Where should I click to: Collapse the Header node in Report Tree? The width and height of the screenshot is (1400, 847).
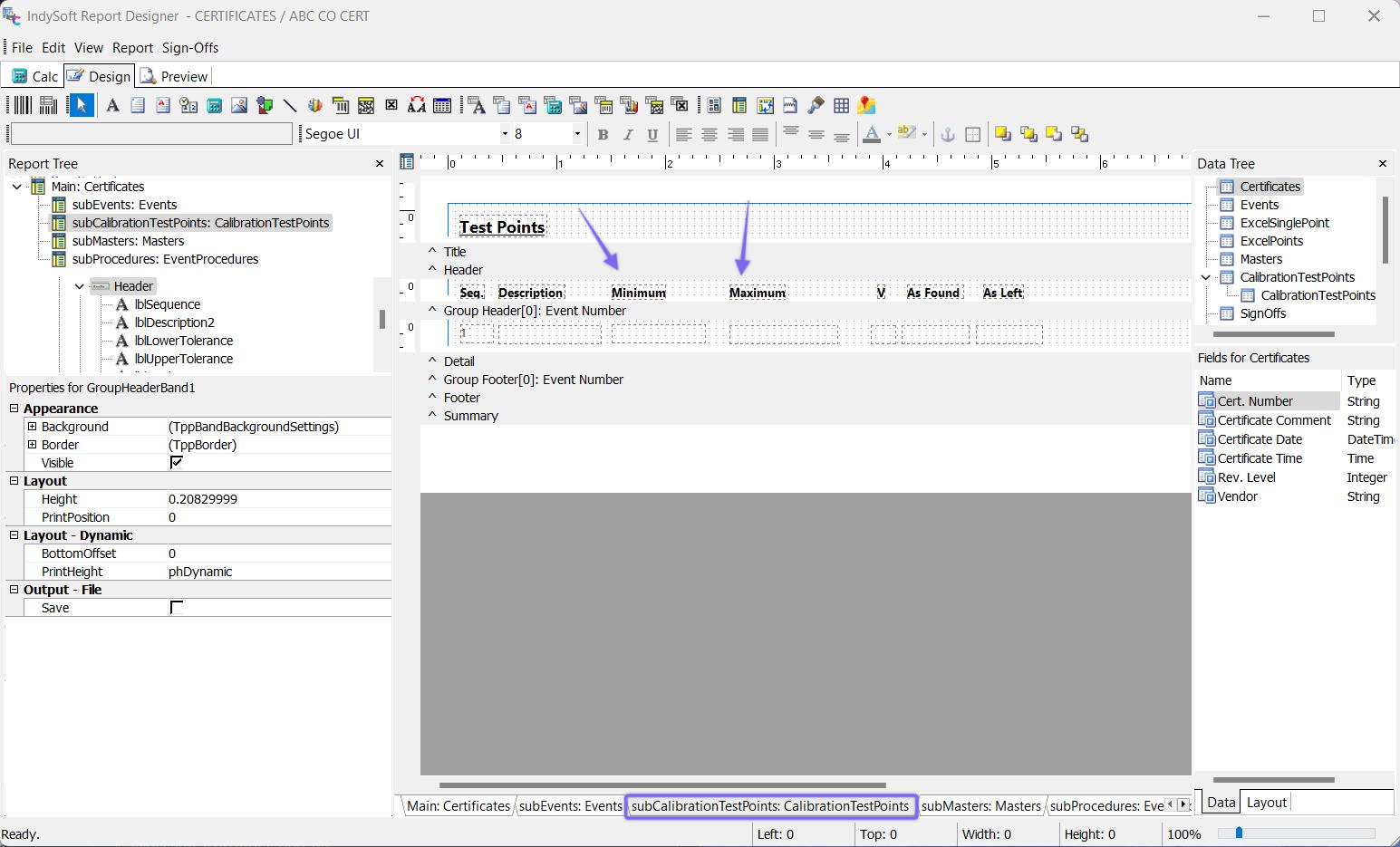pos(80,286)
